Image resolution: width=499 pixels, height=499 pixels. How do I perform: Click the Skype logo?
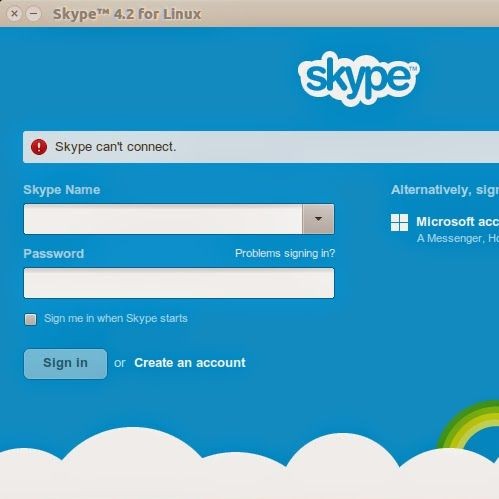(359, 79)
